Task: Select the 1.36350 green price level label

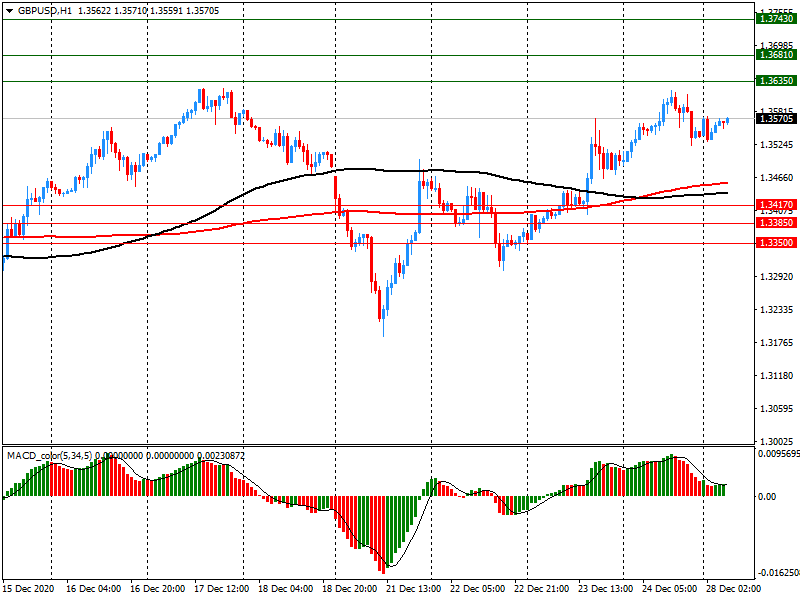Action: point(777,81)
